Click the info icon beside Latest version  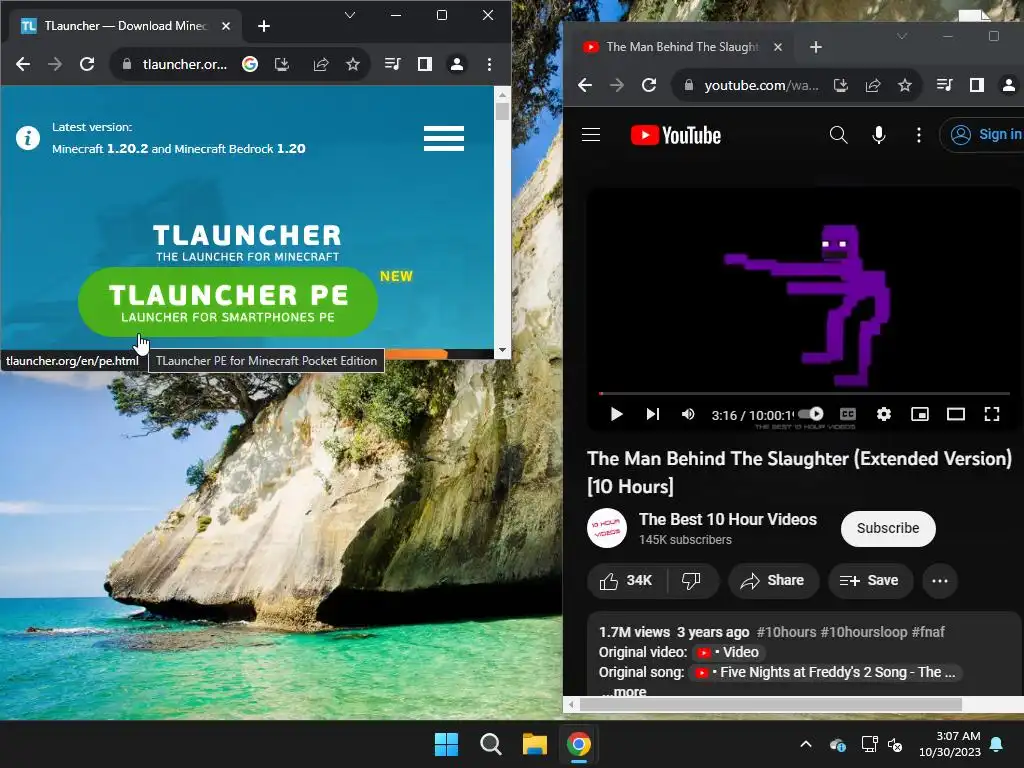point(28,138)
